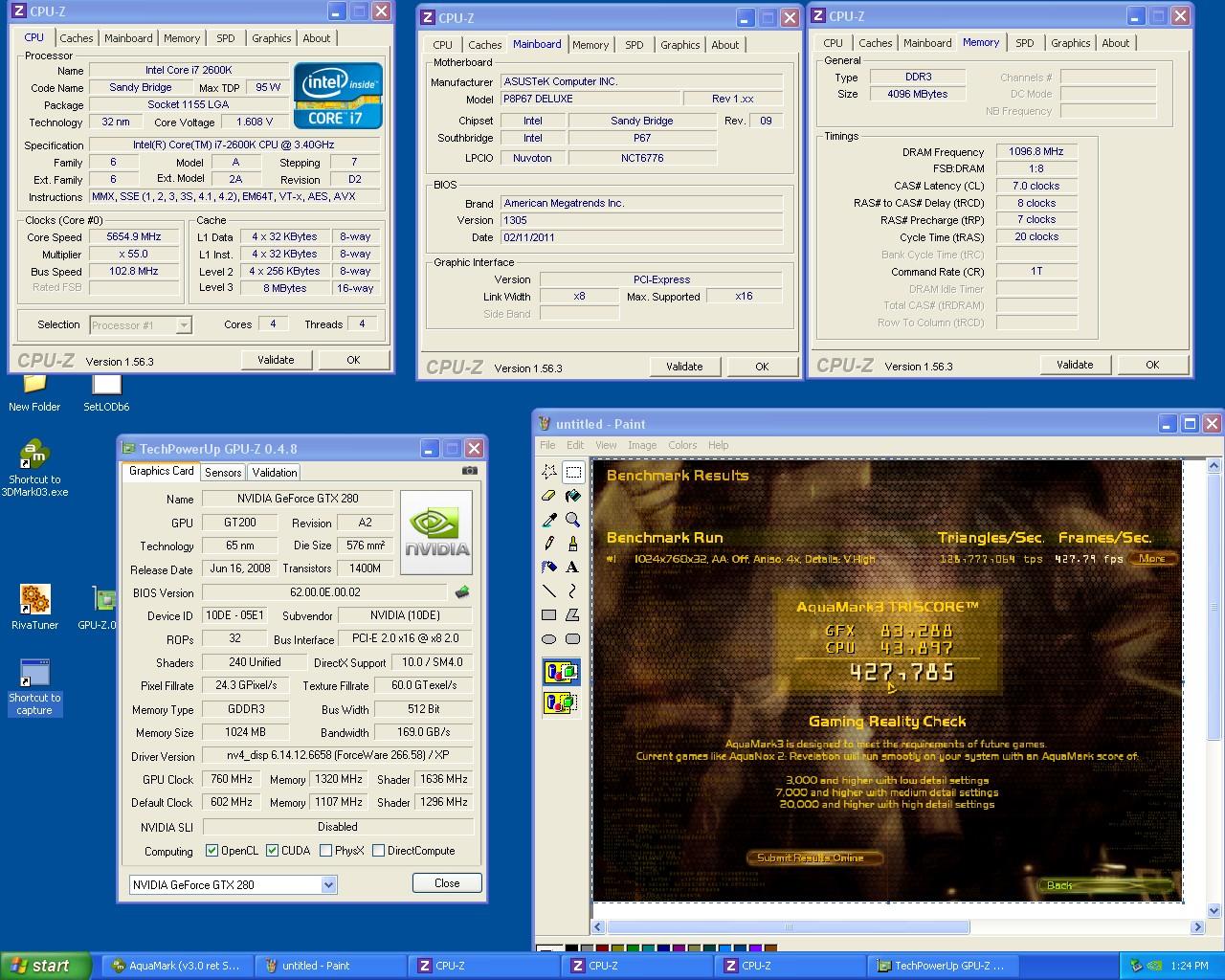
Task: Open the File menu in Paint
Action: (547, 445)
